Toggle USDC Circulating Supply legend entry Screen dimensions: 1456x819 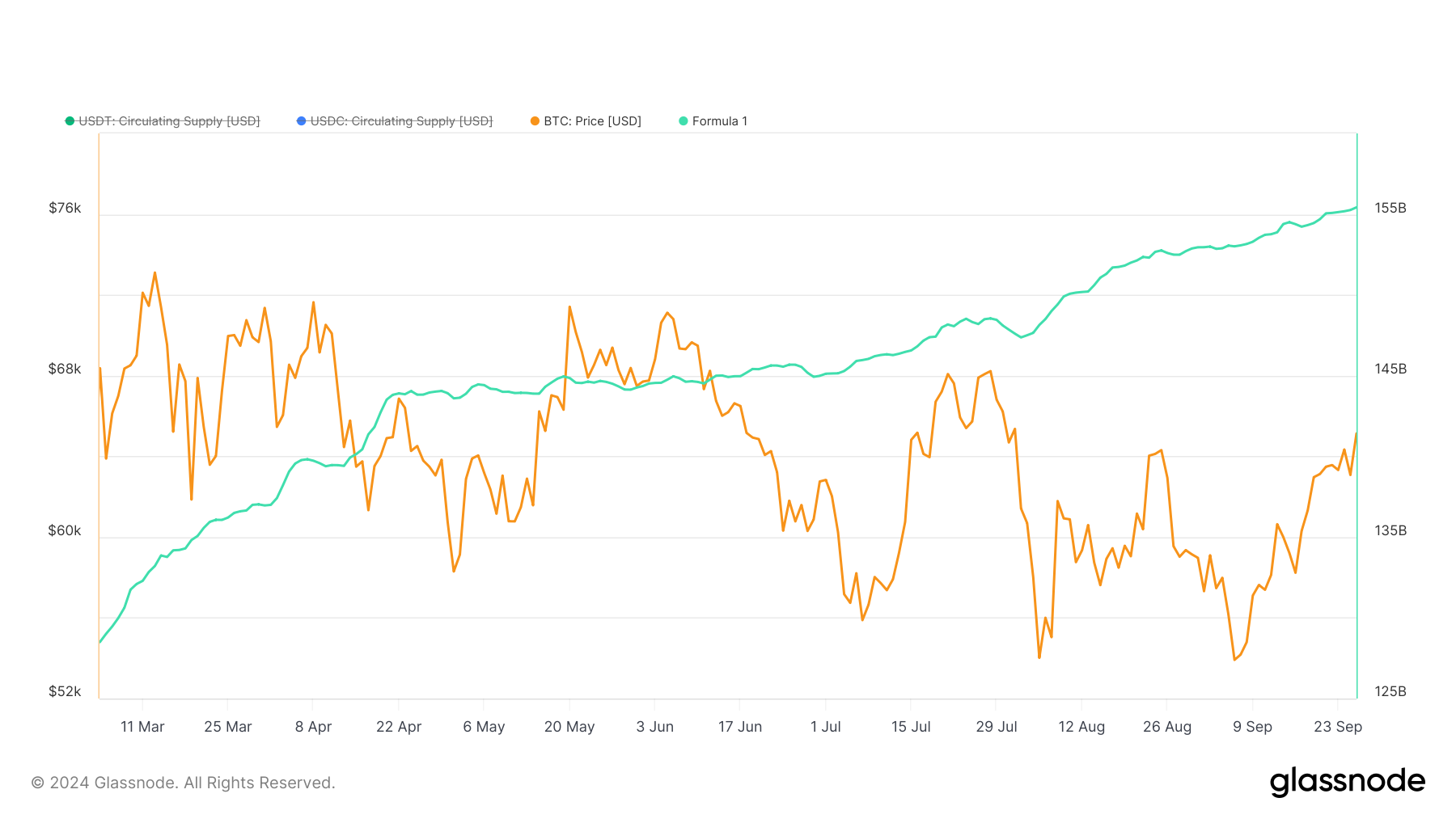(x=395, y=121)
